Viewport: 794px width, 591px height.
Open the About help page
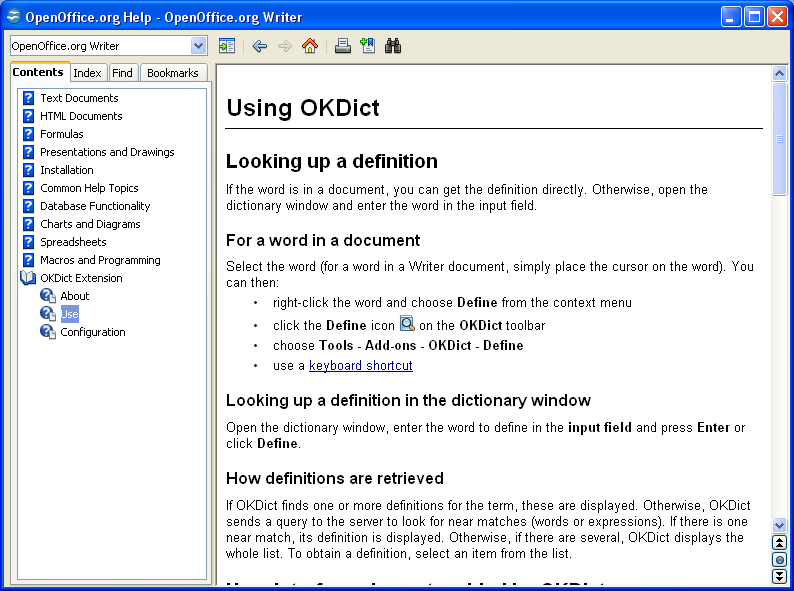click(x=75, y=296)
